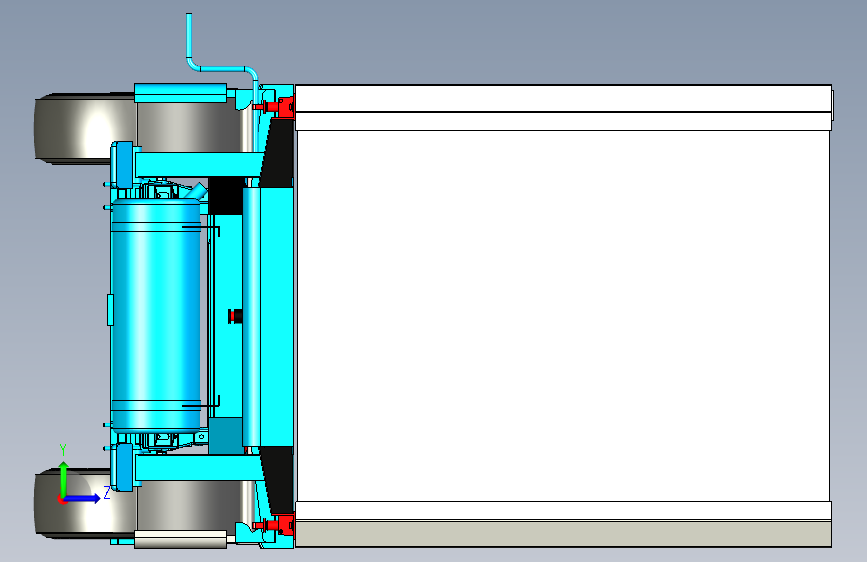Select the large white cargo box body

click(x=563, y=315)
